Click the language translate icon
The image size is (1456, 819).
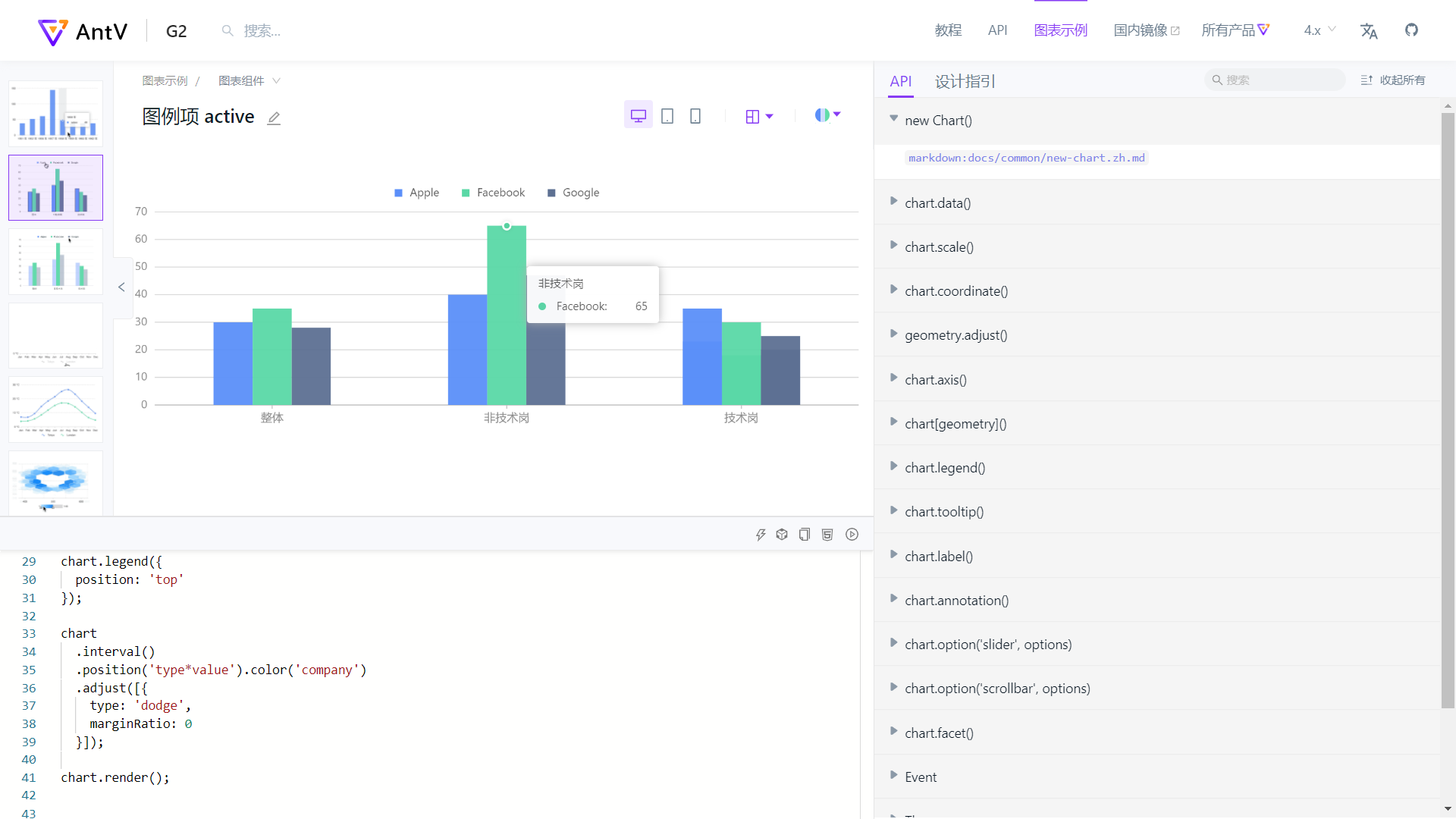click(x=1369, y=30)
